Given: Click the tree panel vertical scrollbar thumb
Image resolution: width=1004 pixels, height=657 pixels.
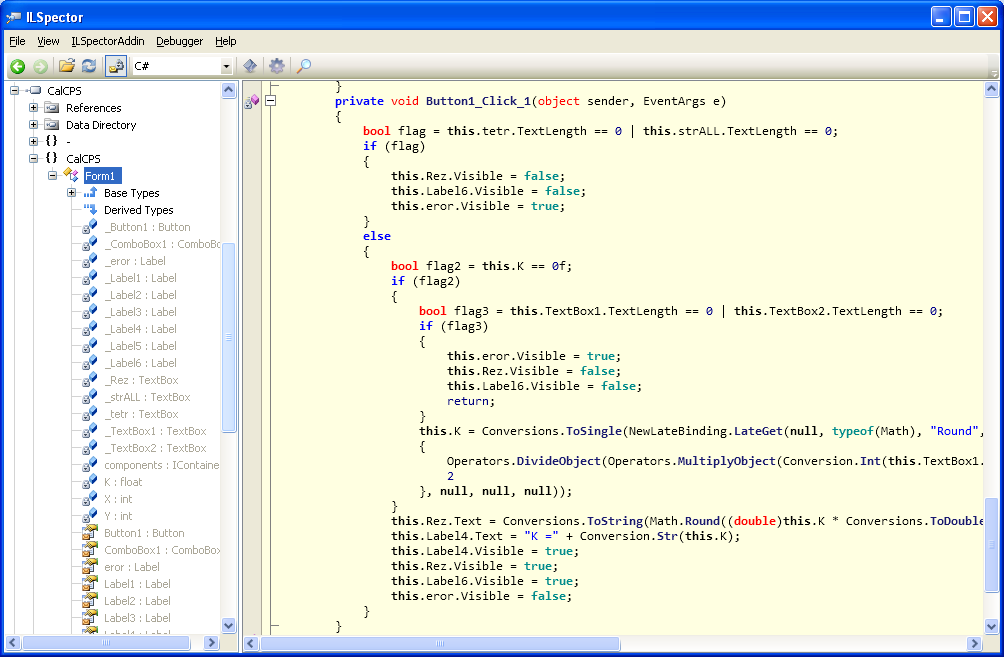Looking at the screenshot, I should coord(229,337).
